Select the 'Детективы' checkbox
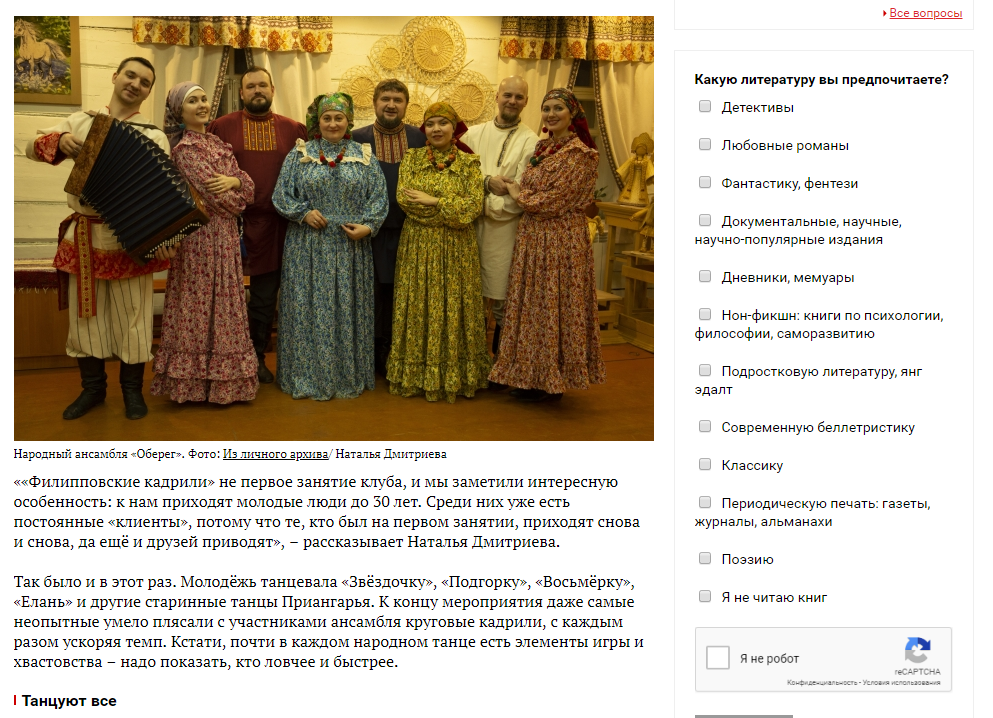The height and width of the screenshot is (718, 993). pyautogui.click(x=705, y=106)
